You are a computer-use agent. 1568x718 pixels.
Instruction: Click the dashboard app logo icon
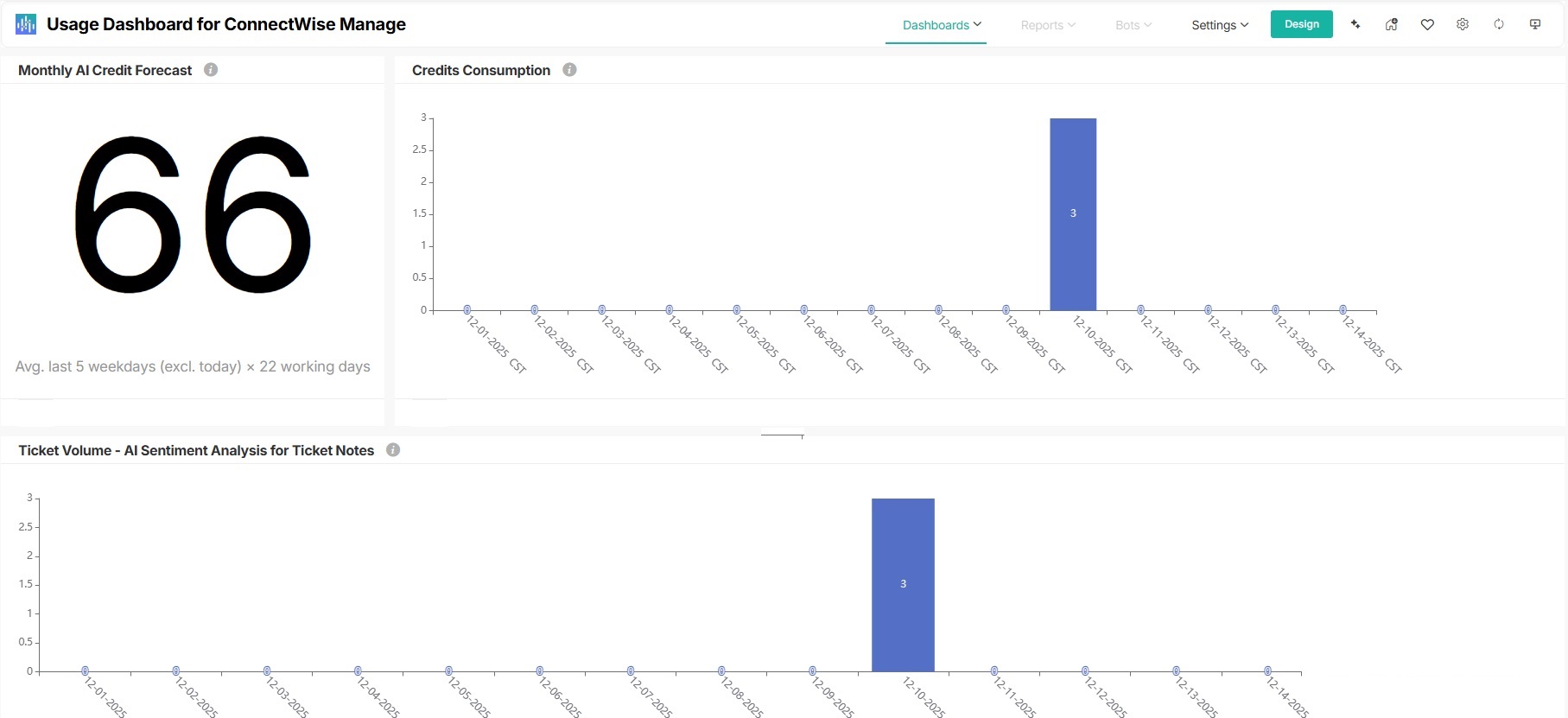[x=26, y=24]
